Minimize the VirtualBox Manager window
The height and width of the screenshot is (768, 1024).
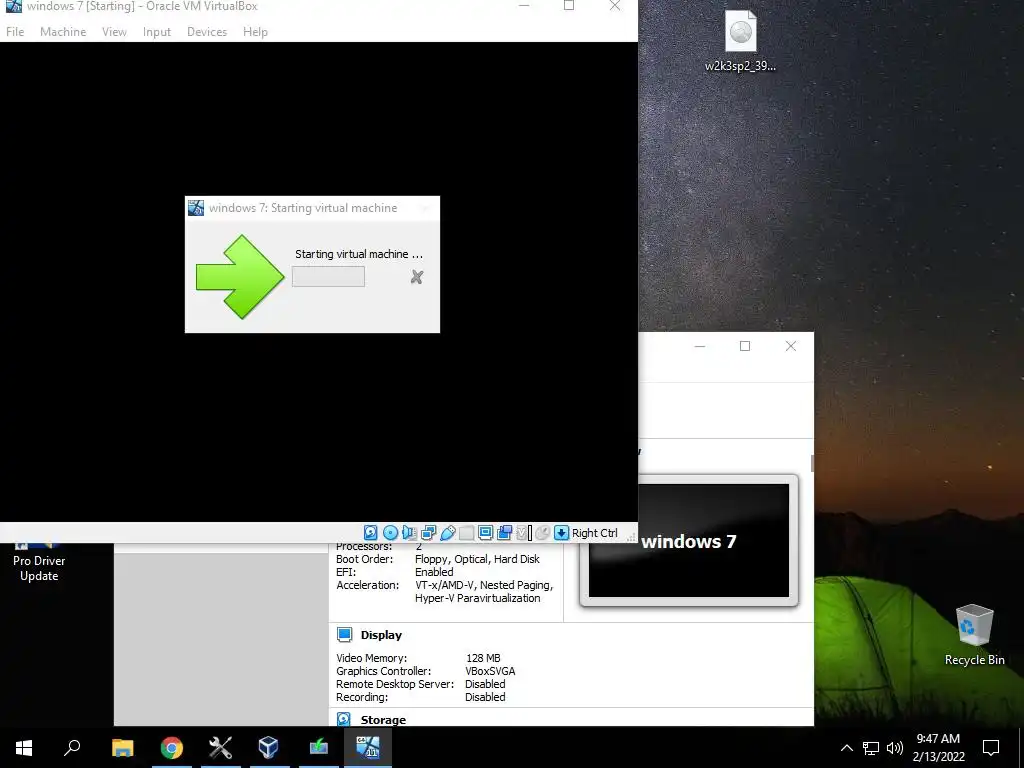click(700, 346)
